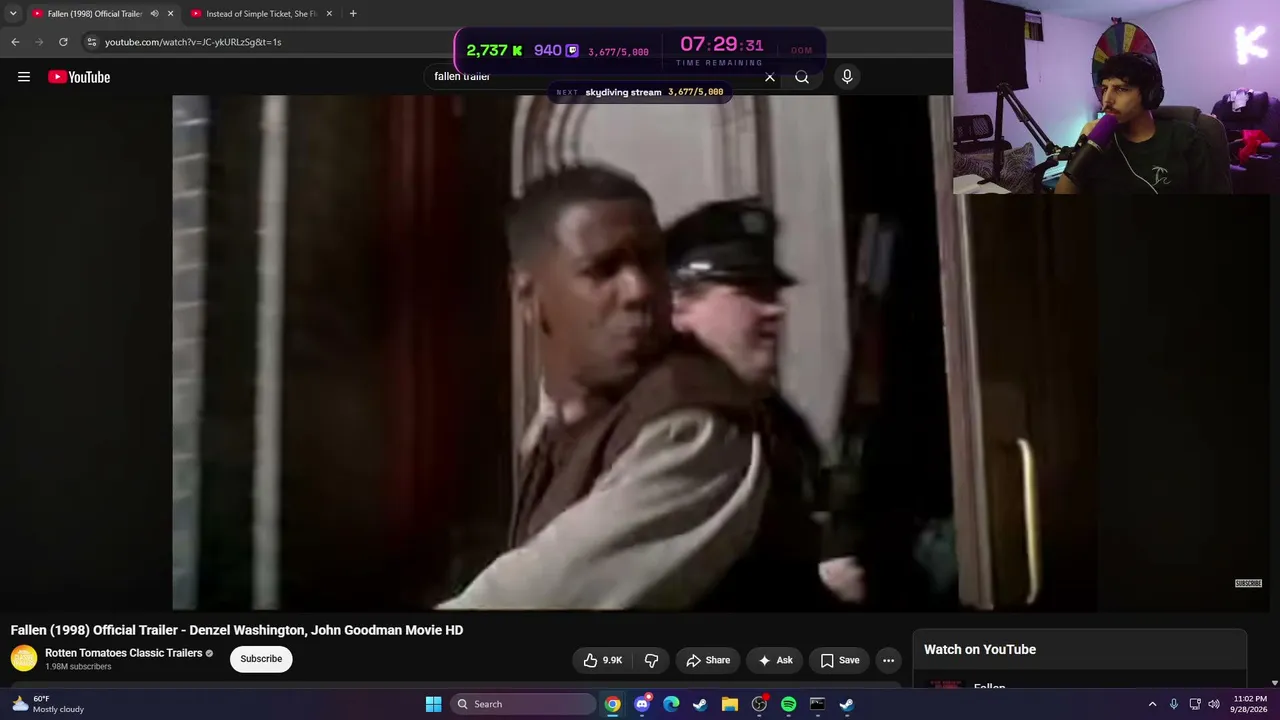Screen dimensions: 1280x720
Task: Switch to the Instead of Simple Ticket tab
Action: pyautogui.click(x=261, y=14)
